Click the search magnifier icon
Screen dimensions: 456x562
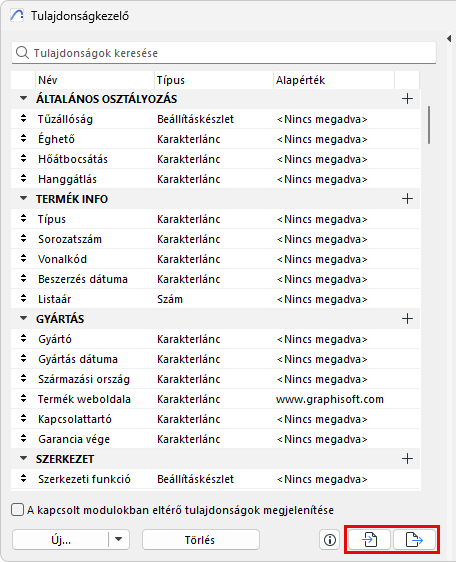point(22,53)
